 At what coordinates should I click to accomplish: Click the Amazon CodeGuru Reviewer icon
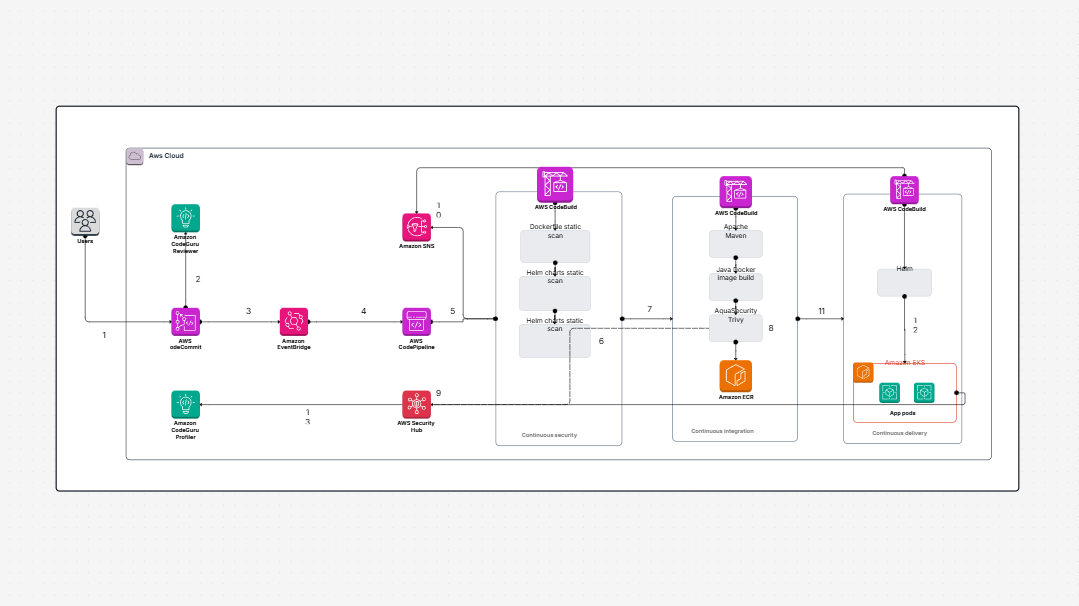(186, 218)
